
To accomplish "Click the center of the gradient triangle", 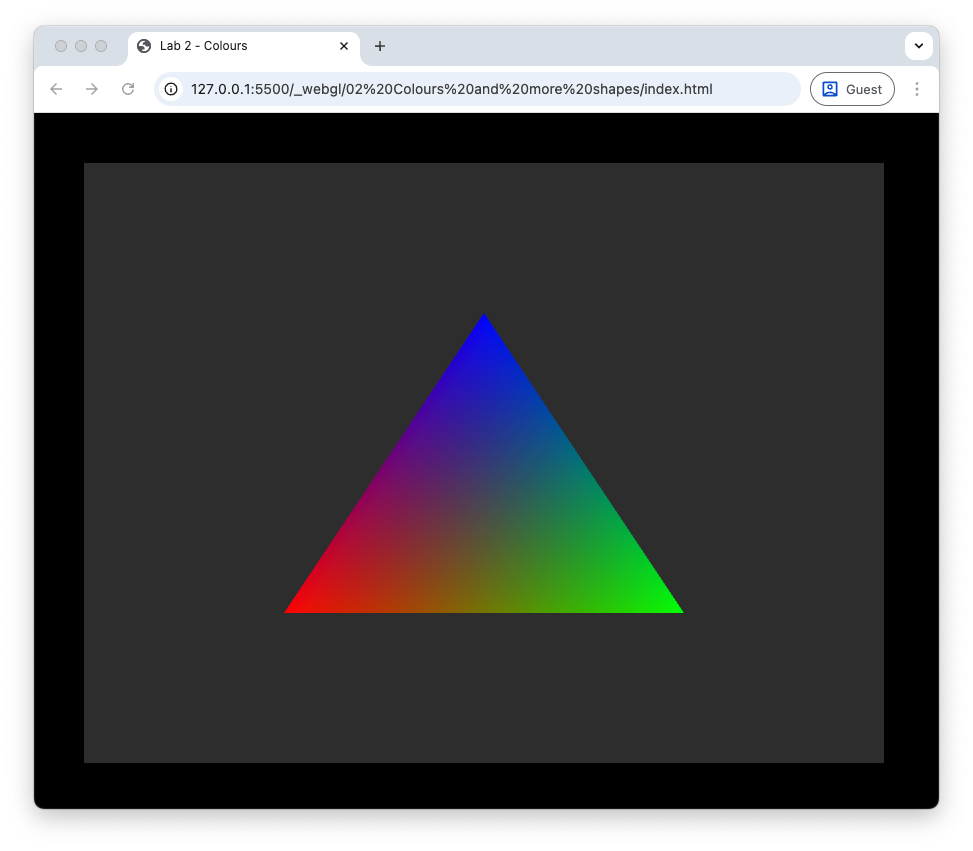I will [484, 513].
